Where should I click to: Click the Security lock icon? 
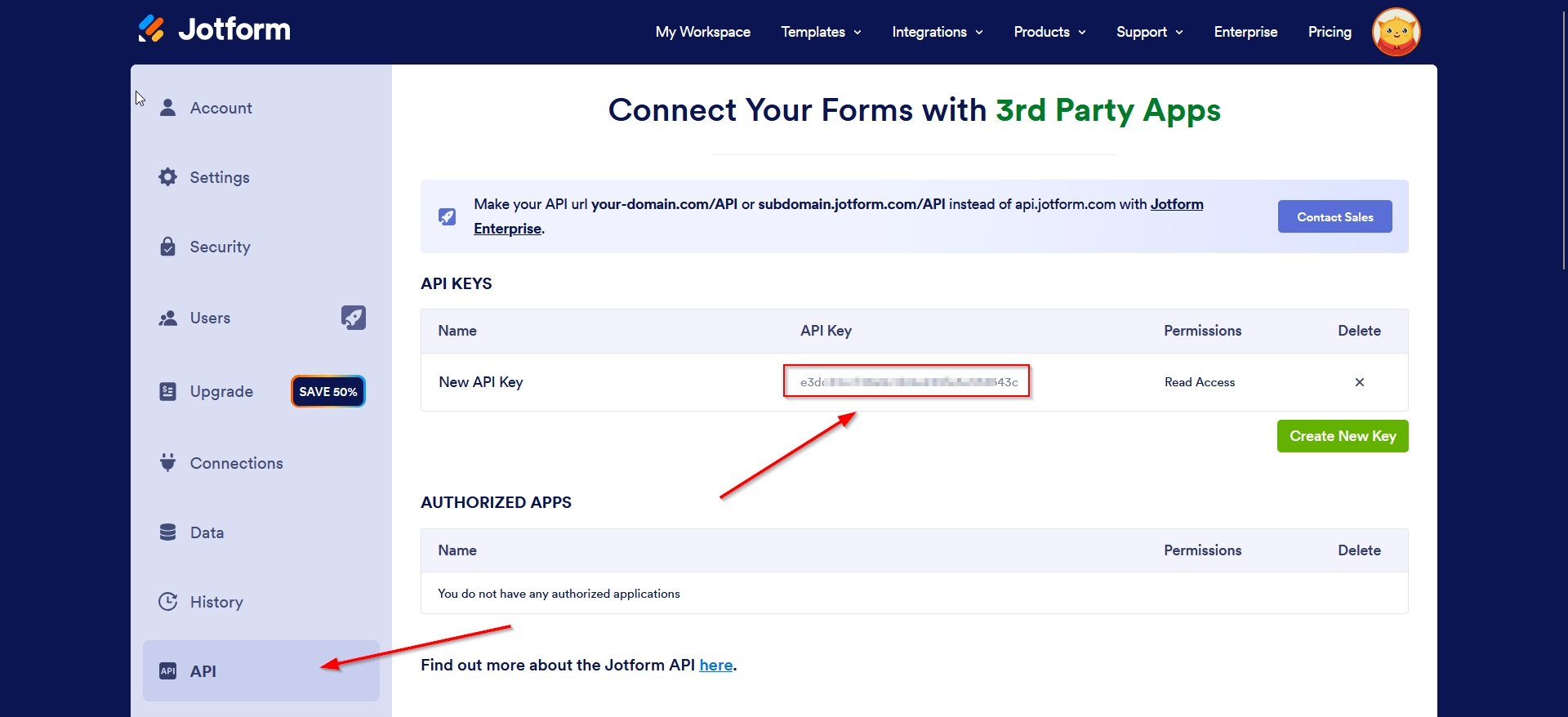click(167, 247)
